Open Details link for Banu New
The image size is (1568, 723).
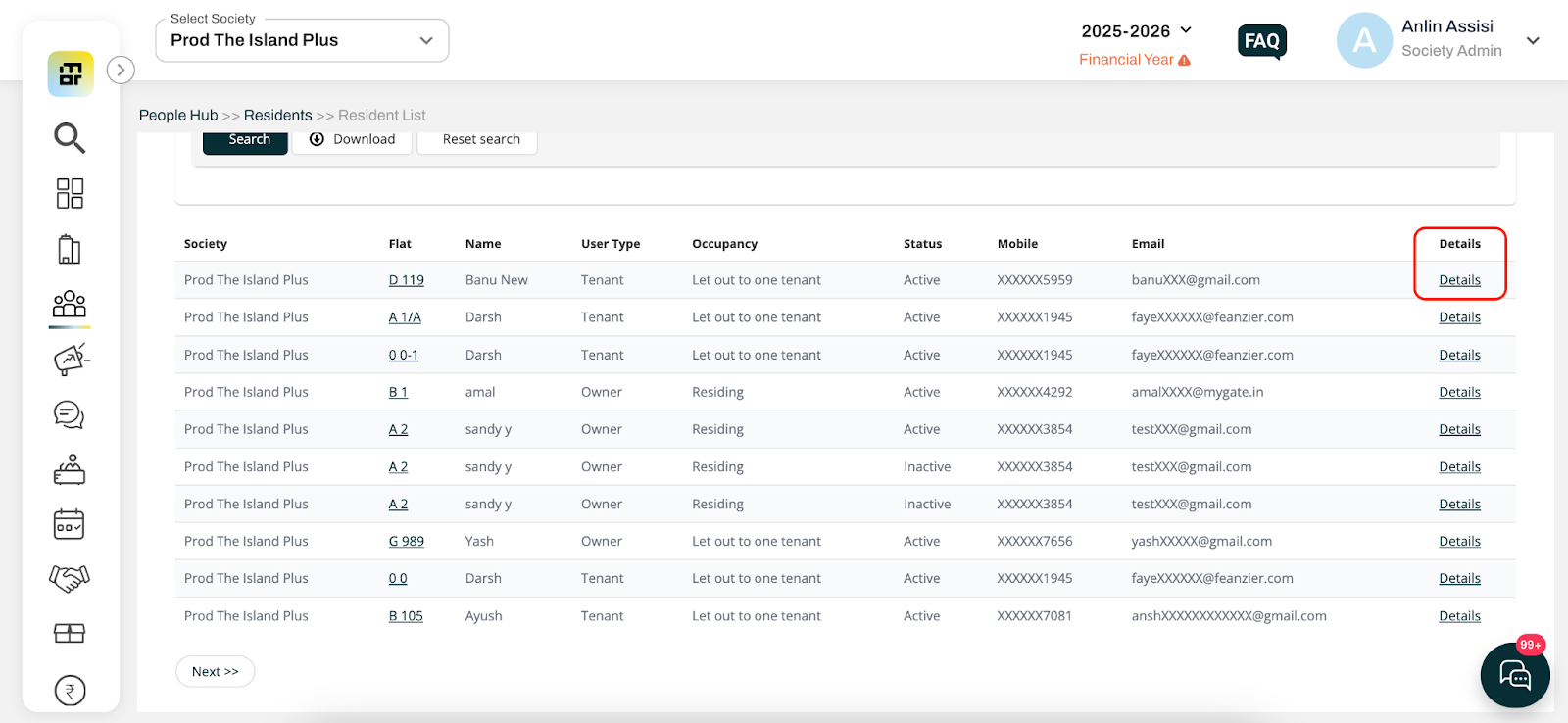point(1459,280)
